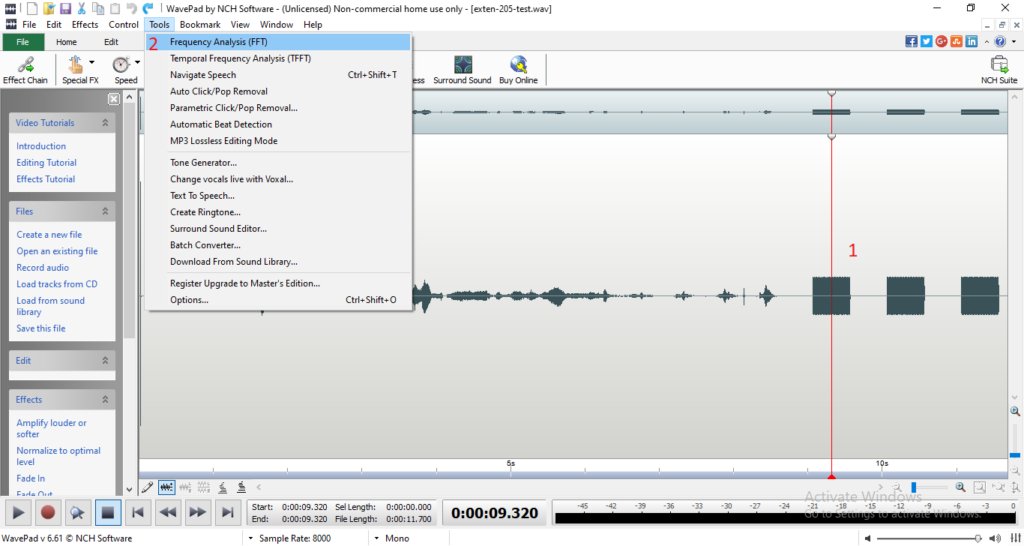This screenshot has height=546, width=1024.
Task: Adjust the volume slider in status bar
Action: (977, 538)
